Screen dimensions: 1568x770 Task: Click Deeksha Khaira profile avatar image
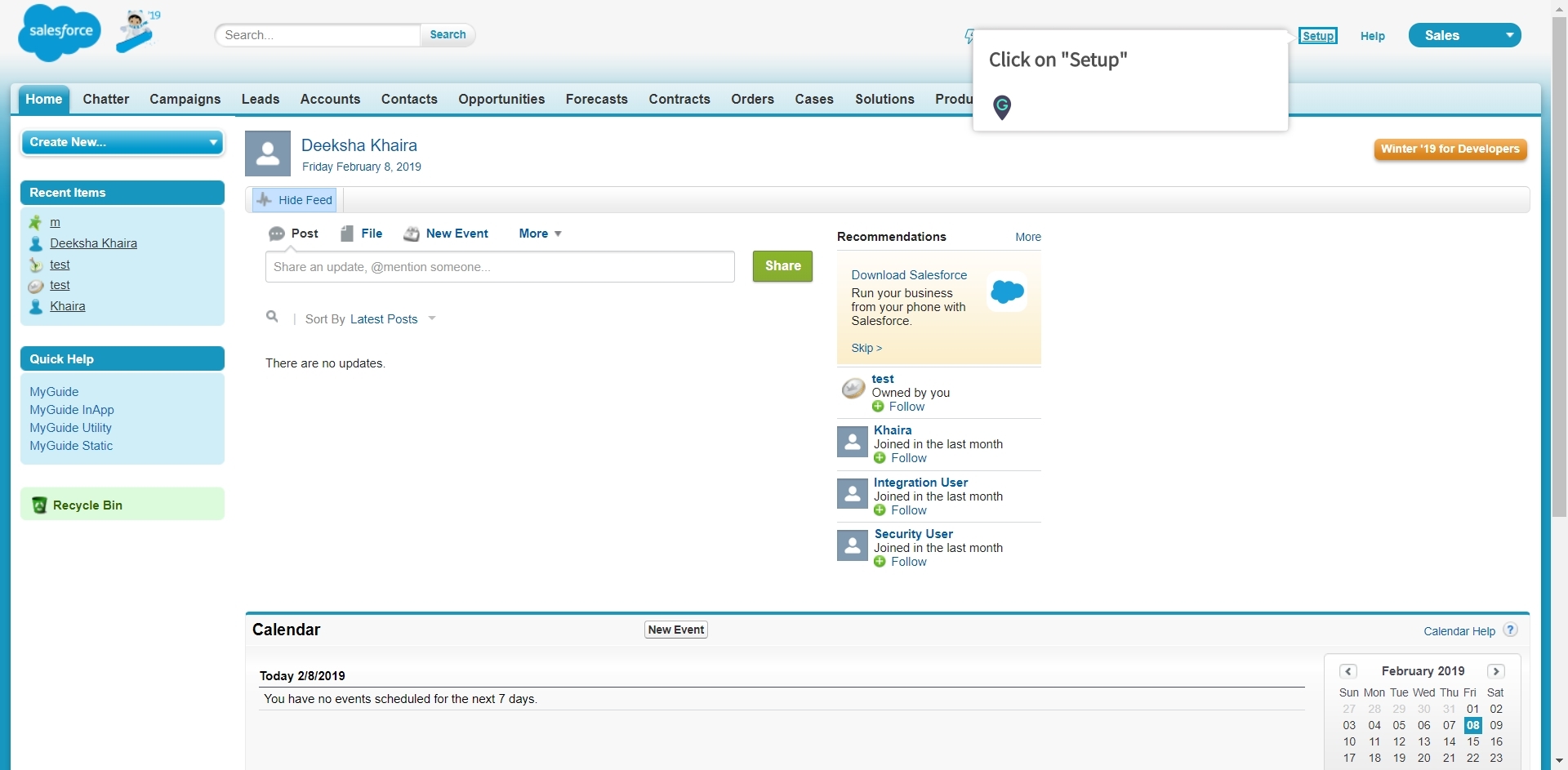268,154
